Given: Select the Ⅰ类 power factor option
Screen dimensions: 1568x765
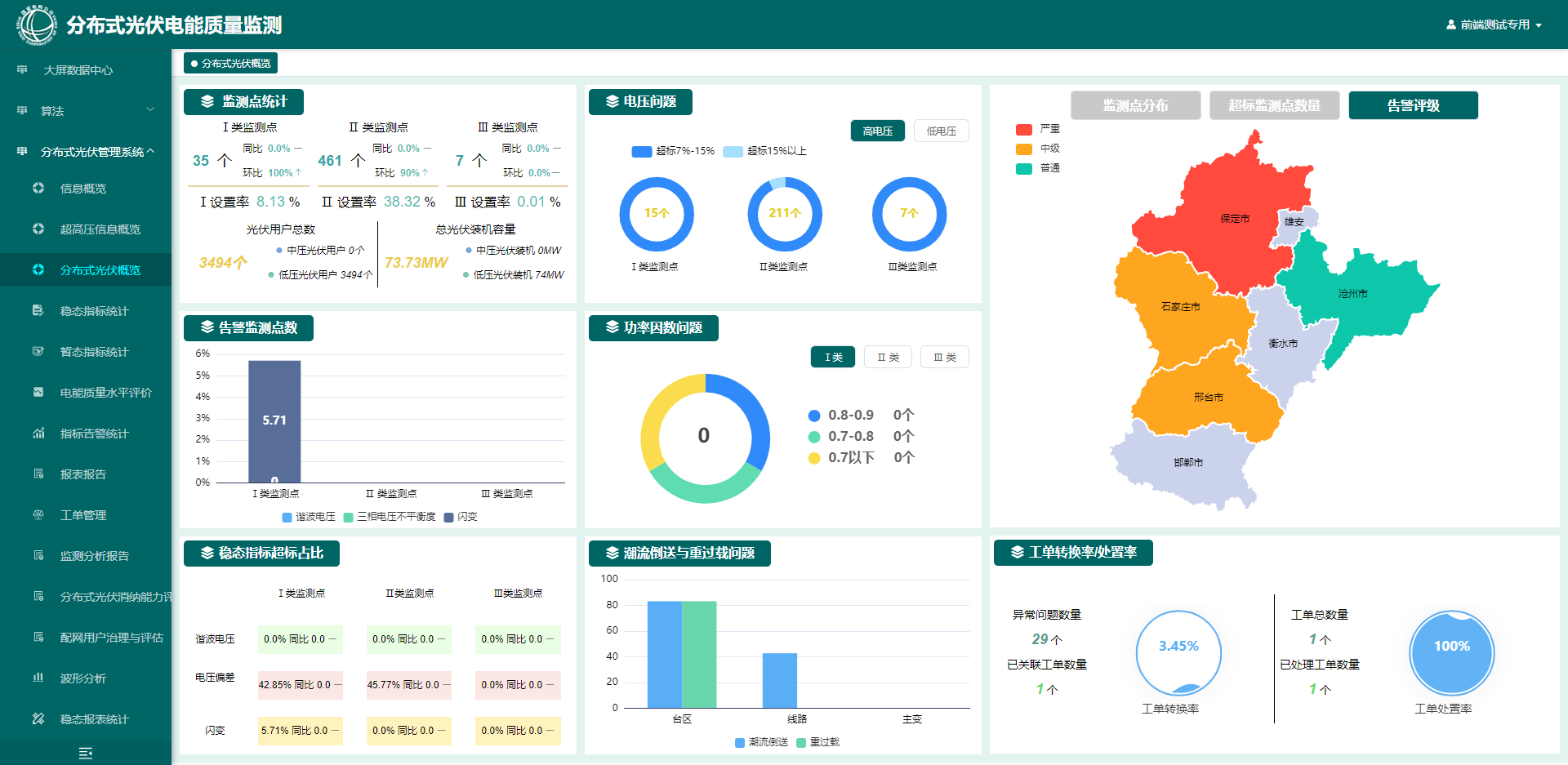Looking at the screenshot, I should click(833, 358).
